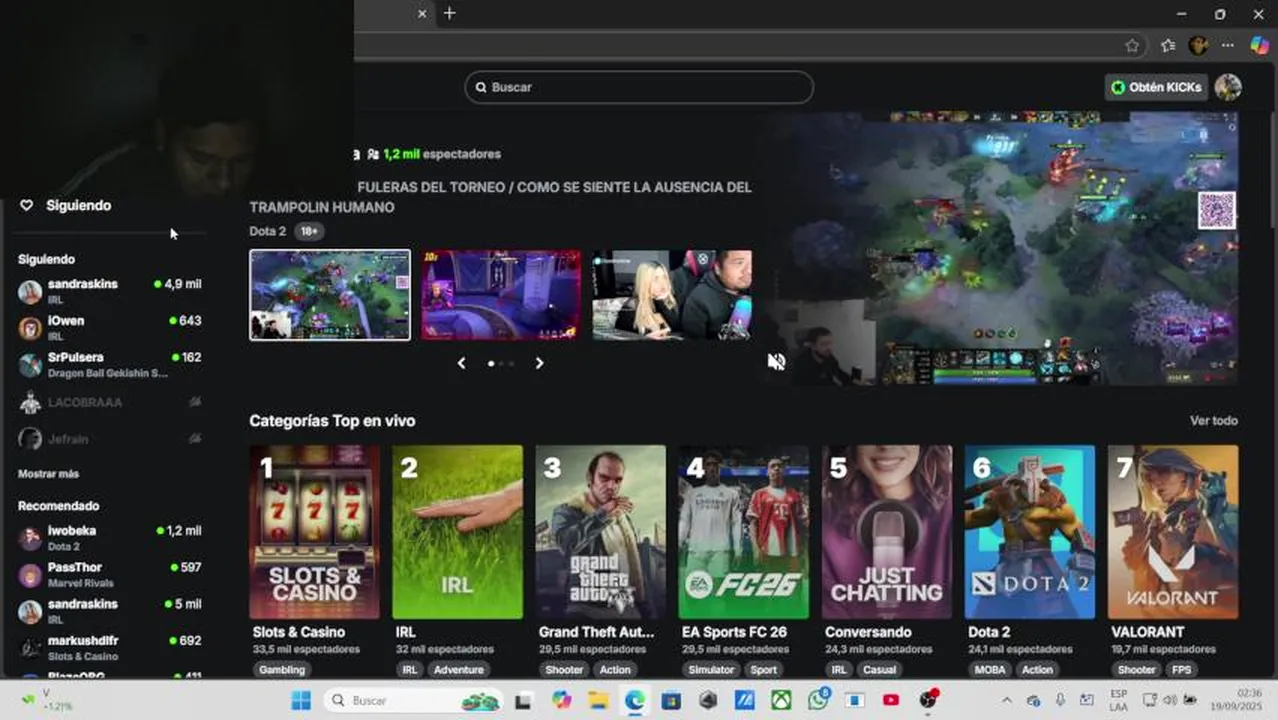
Task: Open Edge settings and more menu
Action: pyautogui.click(x=1228, y=45)
